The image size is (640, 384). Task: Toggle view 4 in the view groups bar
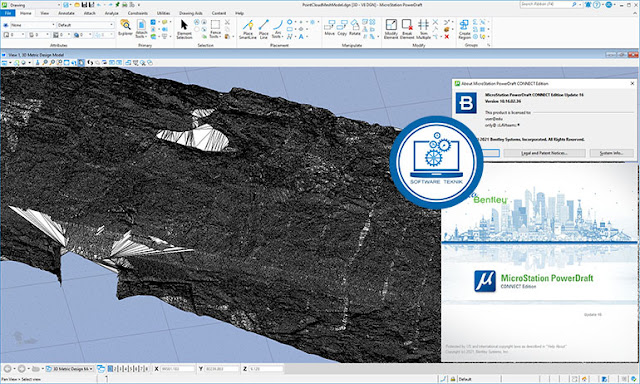(x=126, y=369)
